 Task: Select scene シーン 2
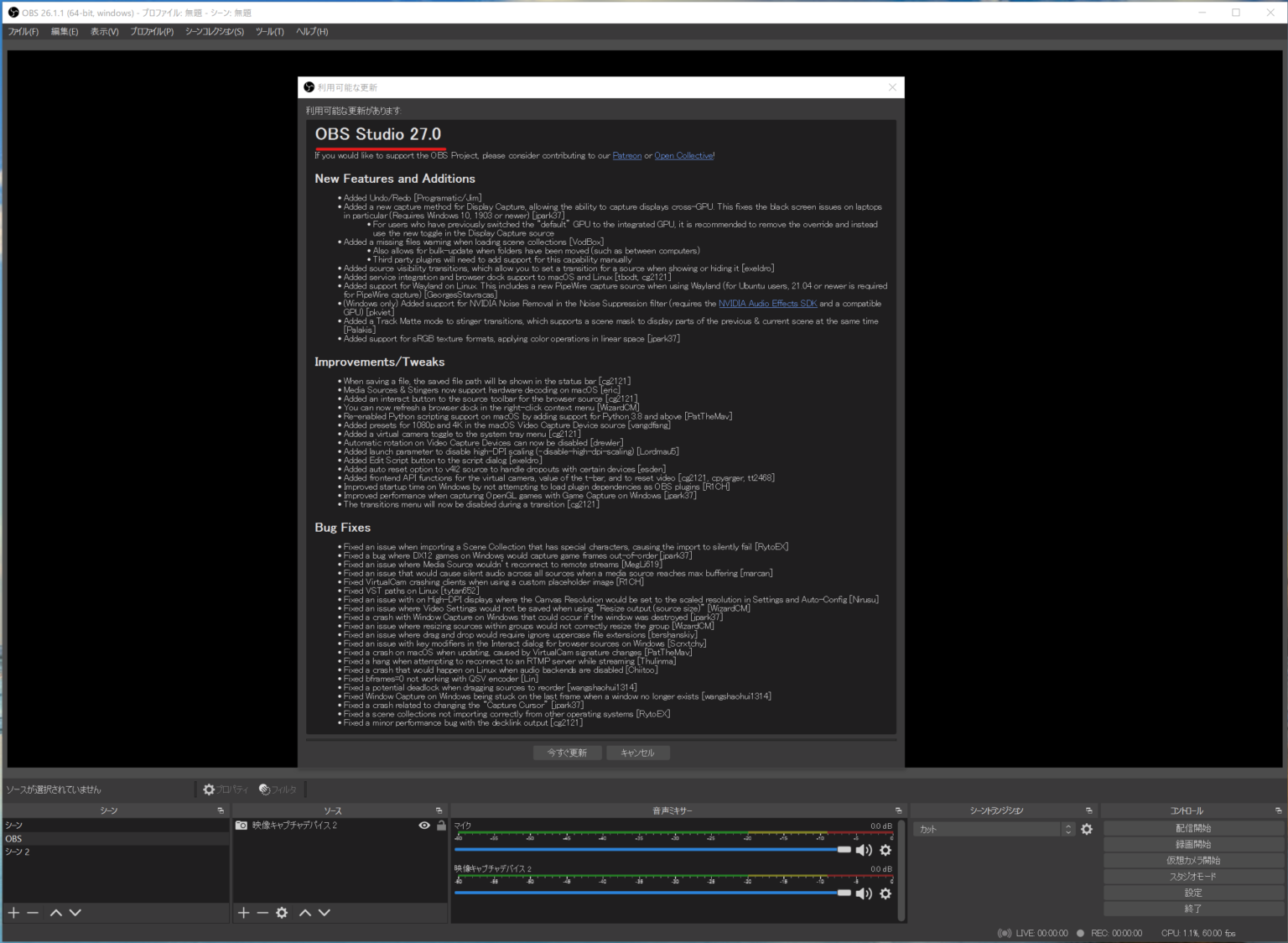pos(116,852)
